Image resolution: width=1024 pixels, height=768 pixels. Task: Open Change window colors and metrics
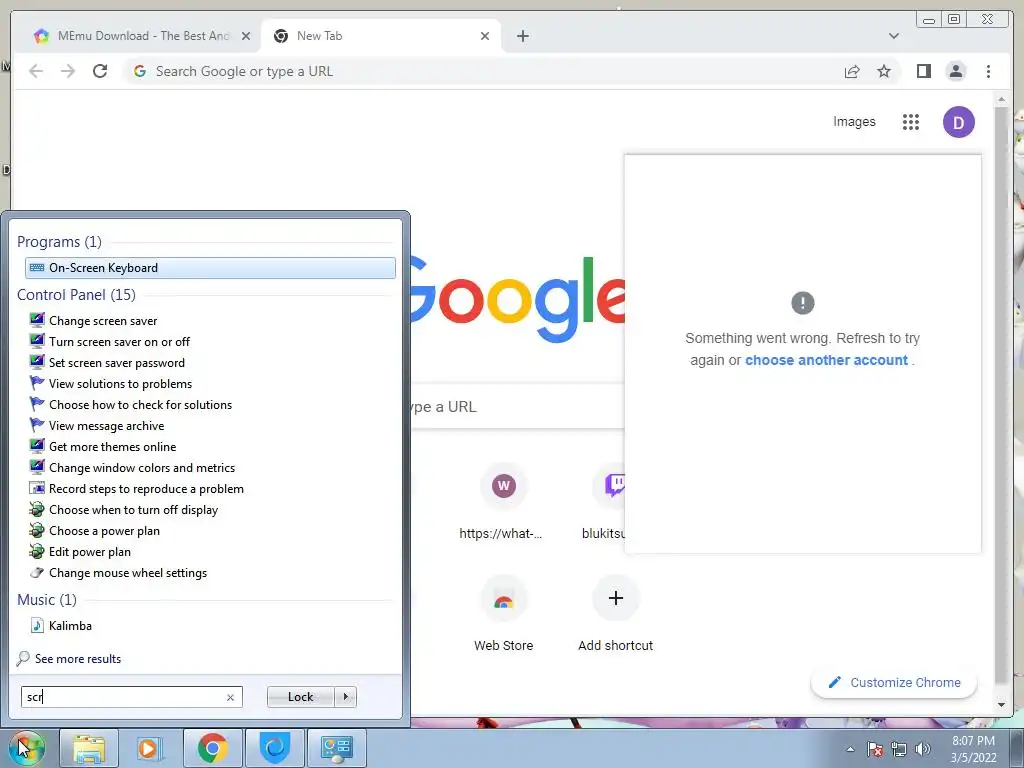[x=142, y=468]
